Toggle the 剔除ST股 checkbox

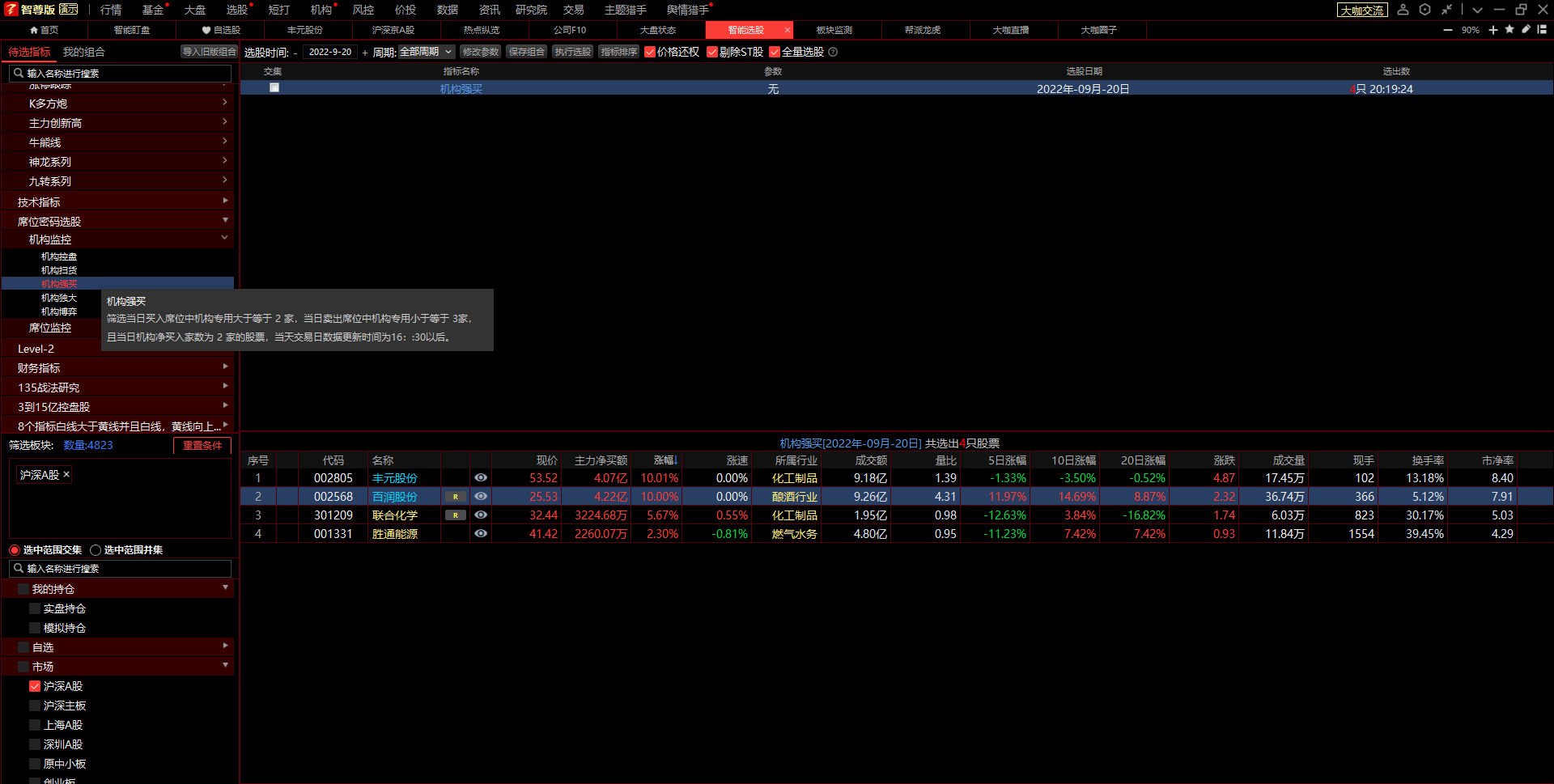coord(712,52)
